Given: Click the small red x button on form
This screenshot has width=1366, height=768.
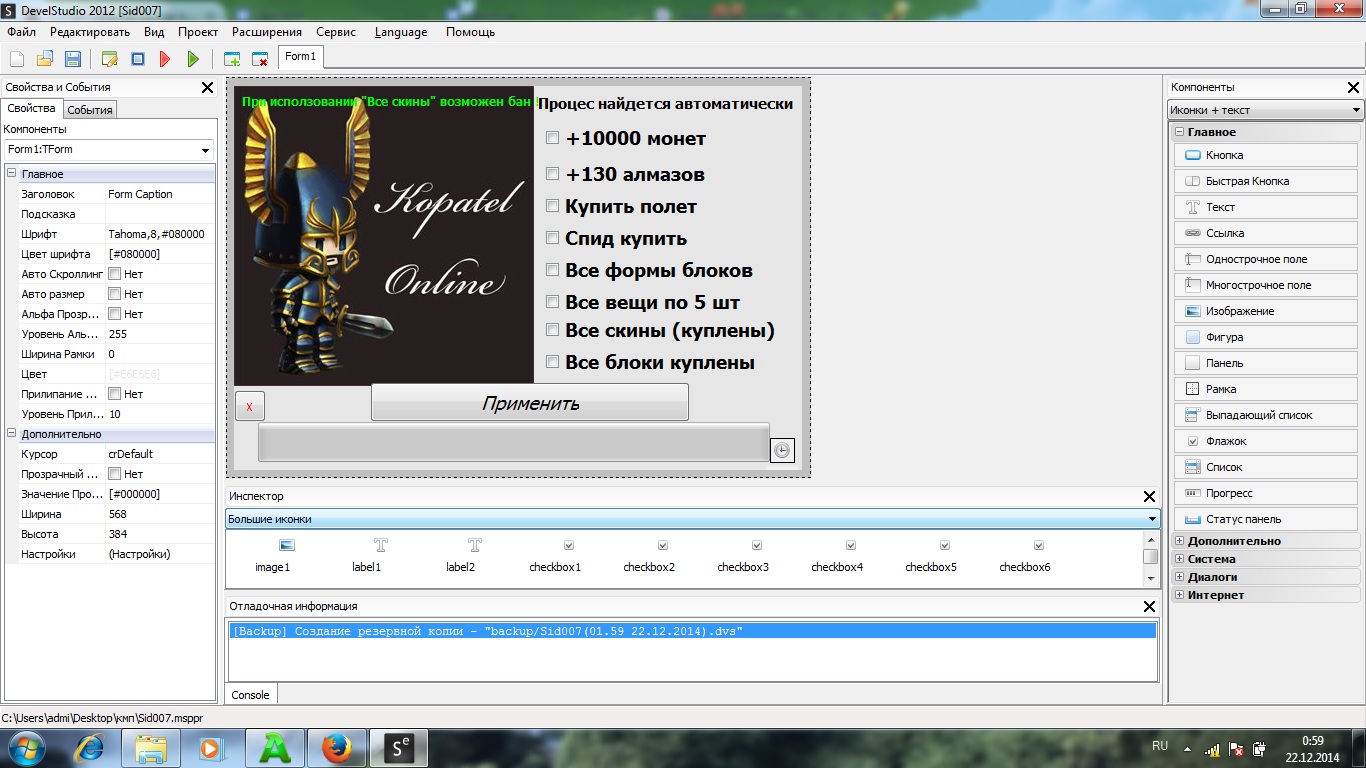Looking at the screenshot, I should (249, 407).
